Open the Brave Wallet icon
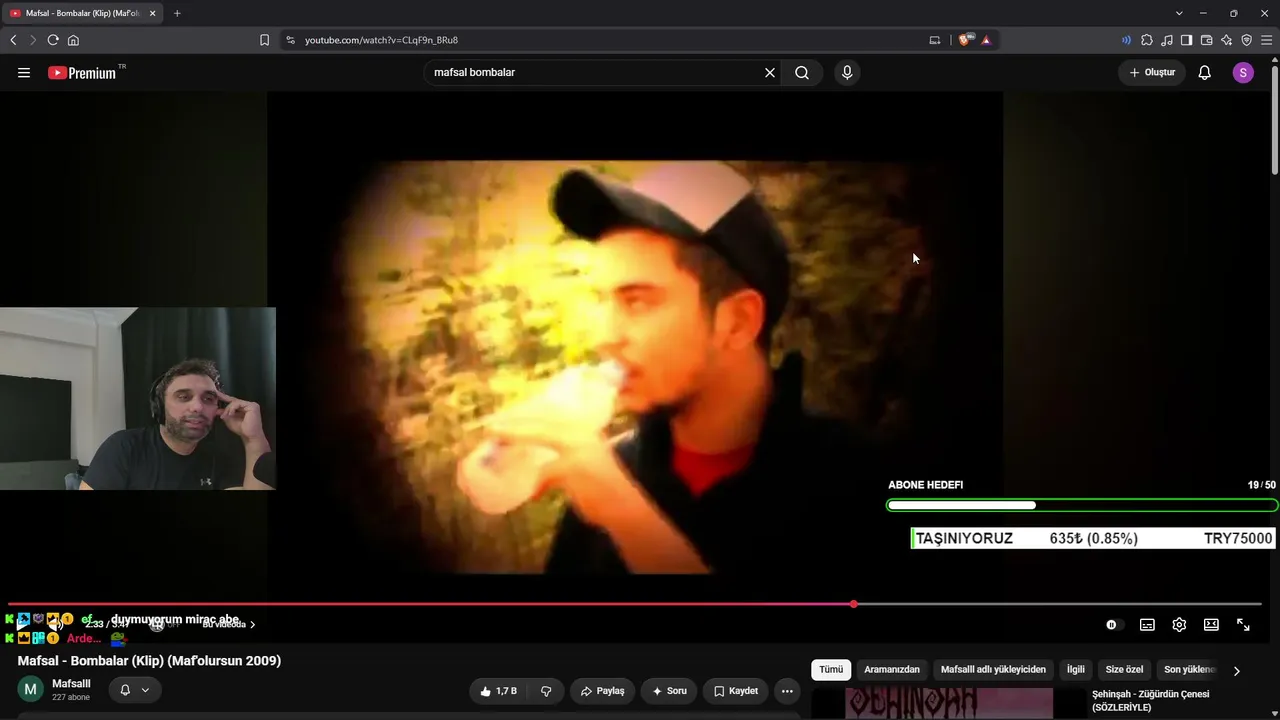This screenshot has width=1280, height=720. click(1206, 40)
